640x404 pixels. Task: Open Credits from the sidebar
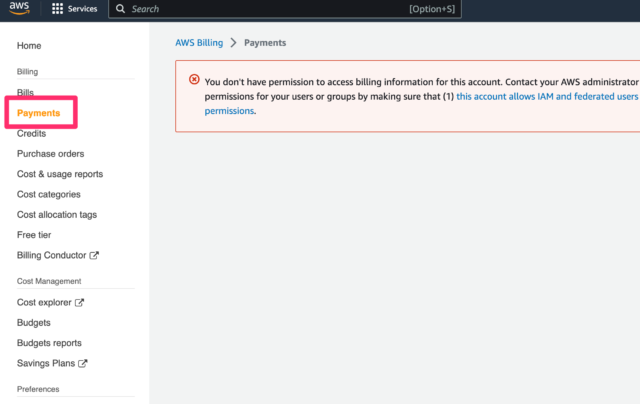(x=31, y=133)
